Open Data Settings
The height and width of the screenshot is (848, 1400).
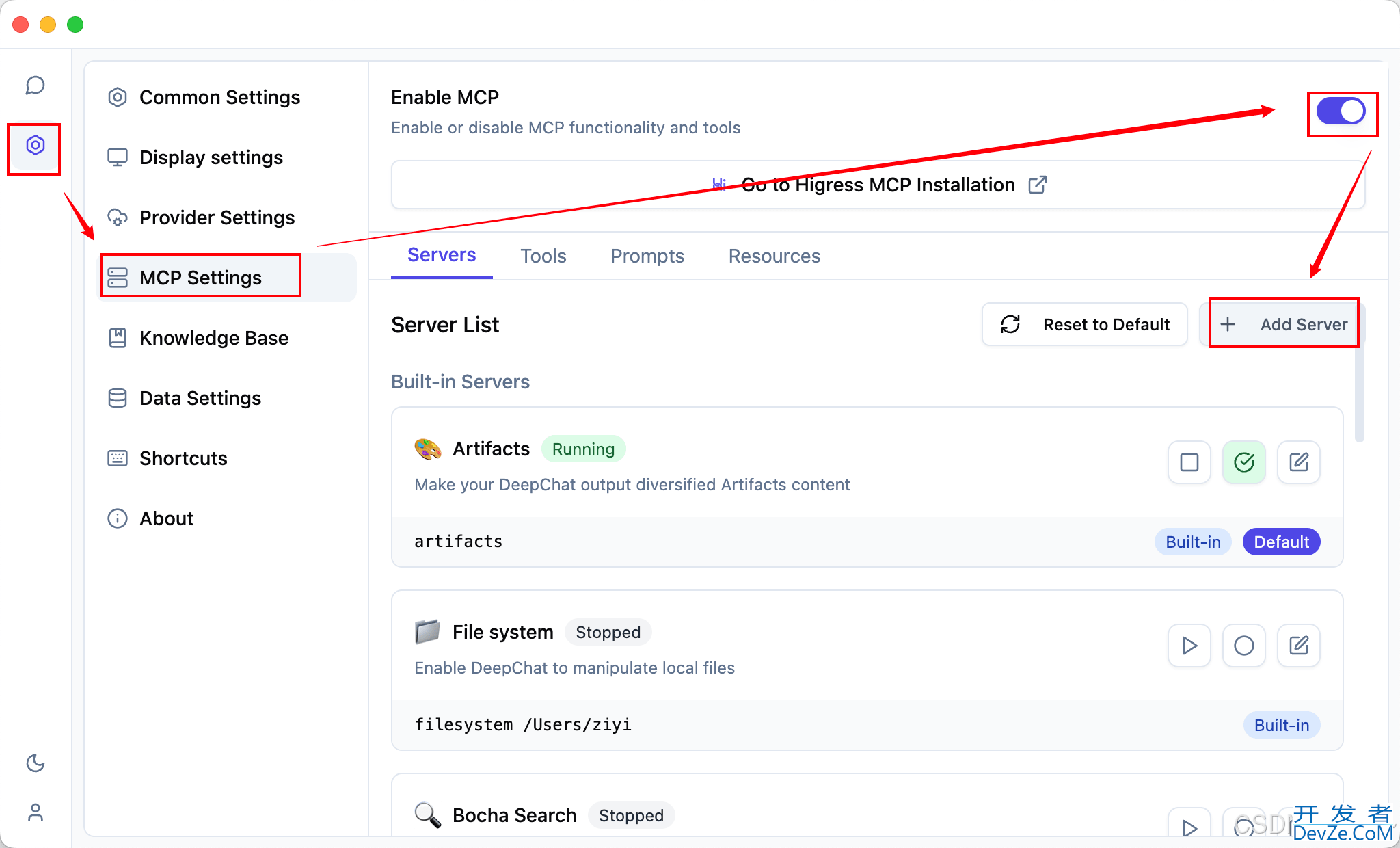click(228, 398)
